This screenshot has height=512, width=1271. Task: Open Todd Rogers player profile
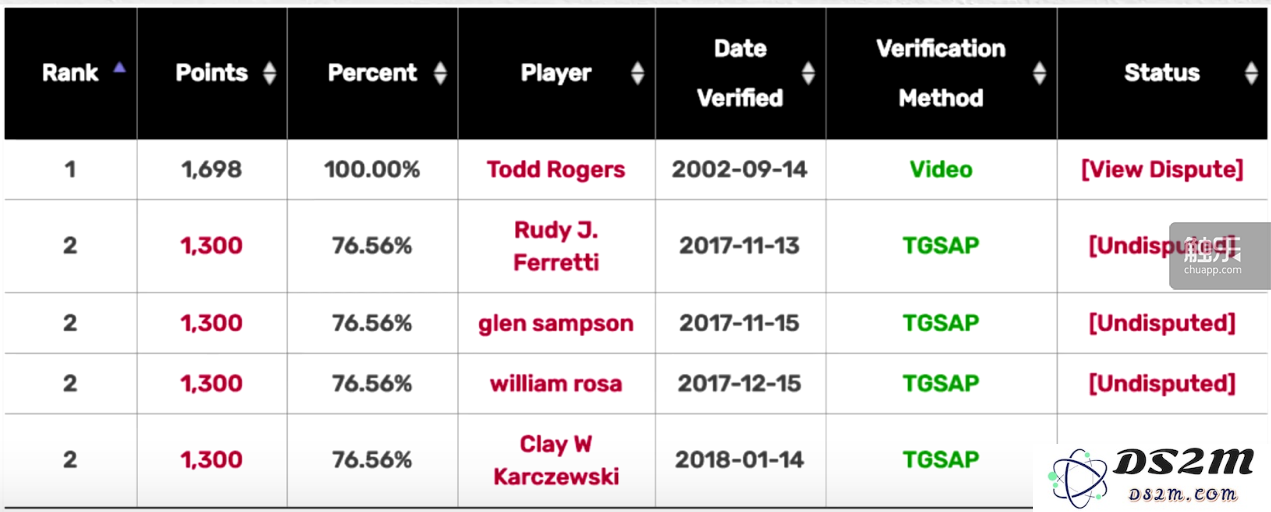[x=556, y=169]
